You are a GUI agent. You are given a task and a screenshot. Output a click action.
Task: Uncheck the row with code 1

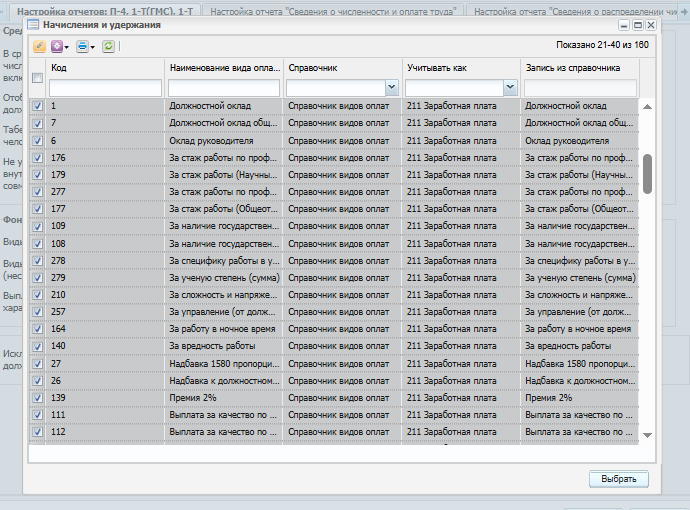pyautogui.click(x=37, y=106)
